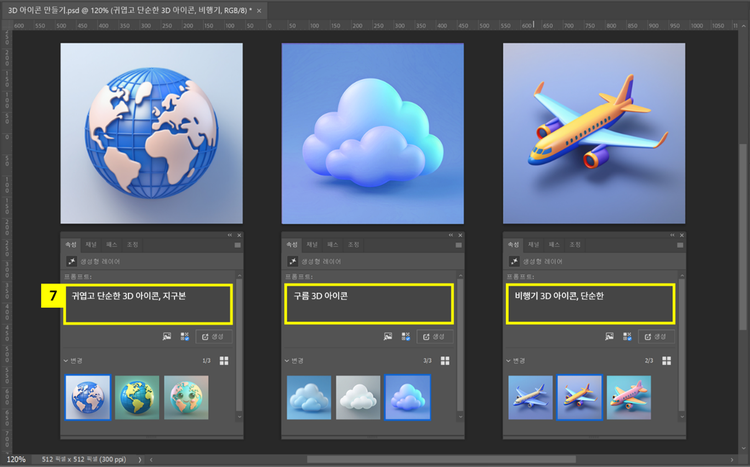
Task: Click reference image icon in cloud panel
Action: (388, 337)
